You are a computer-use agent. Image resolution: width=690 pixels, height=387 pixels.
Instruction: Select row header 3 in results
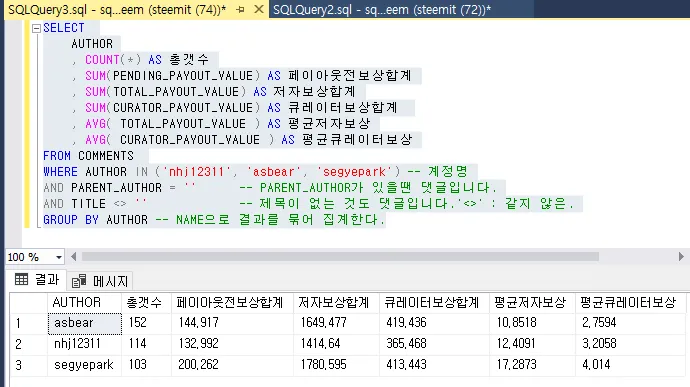[28, 365]
